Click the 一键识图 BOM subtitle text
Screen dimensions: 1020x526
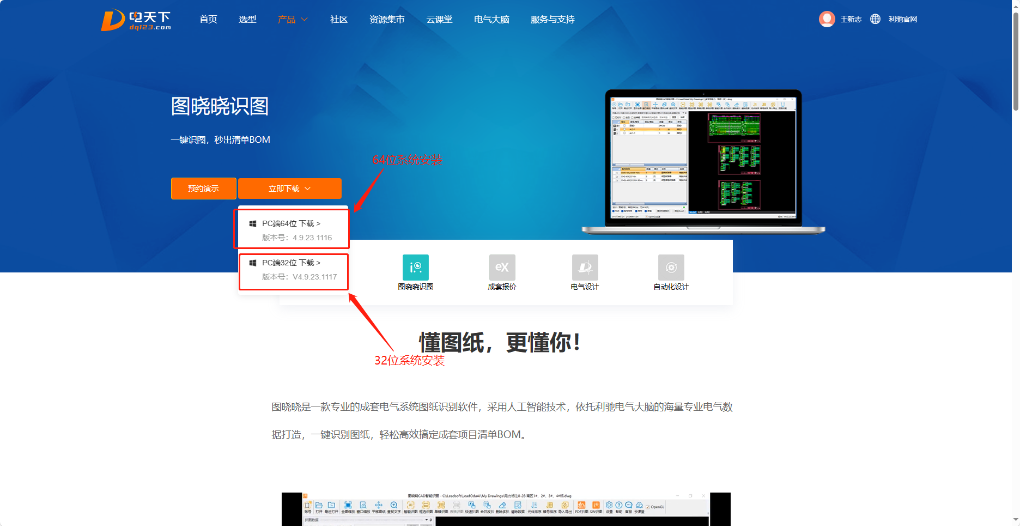(x=221, y=140)
